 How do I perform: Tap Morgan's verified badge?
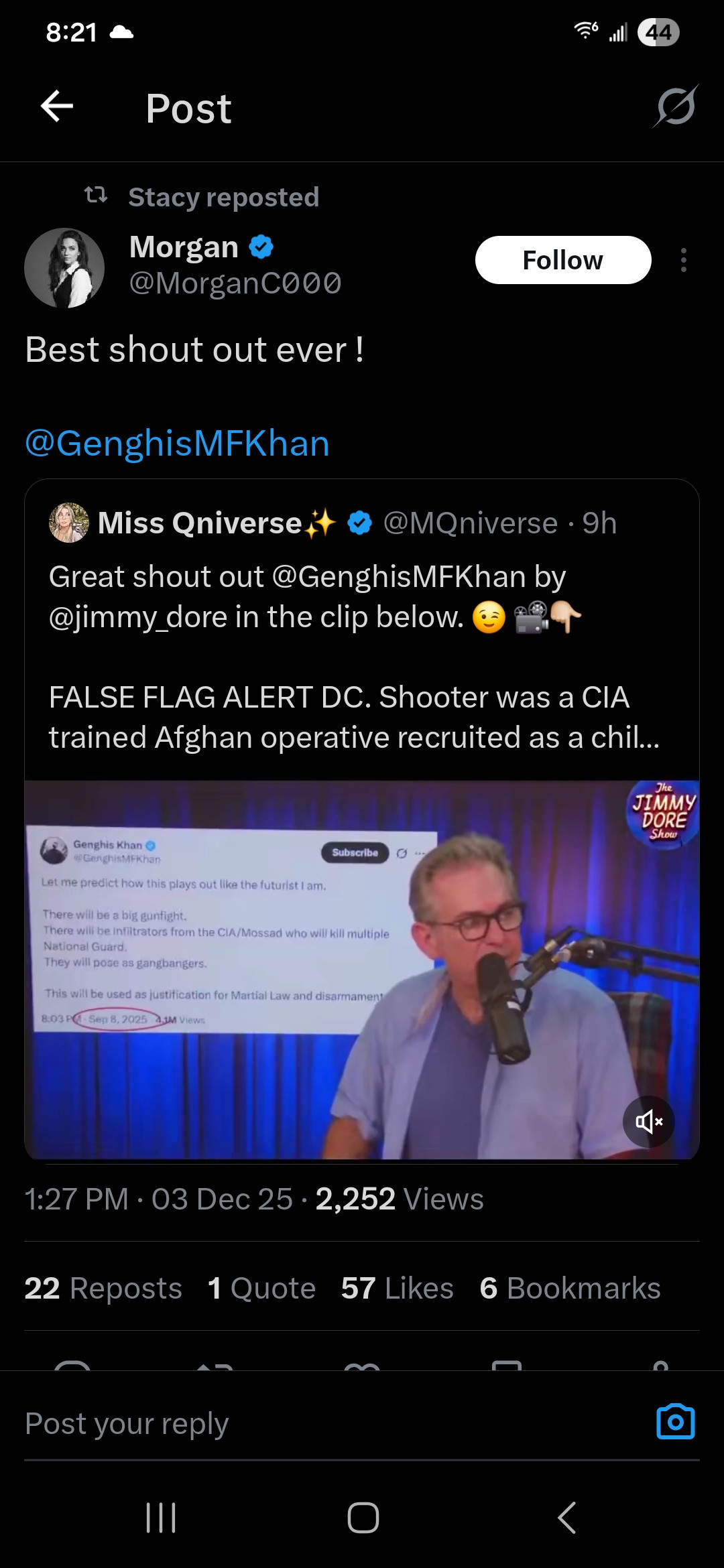(261, 247)
